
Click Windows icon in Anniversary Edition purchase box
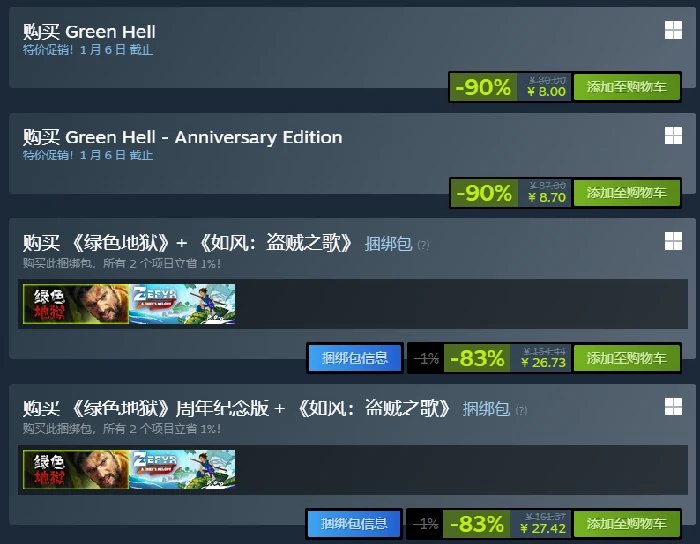(673, 136)
